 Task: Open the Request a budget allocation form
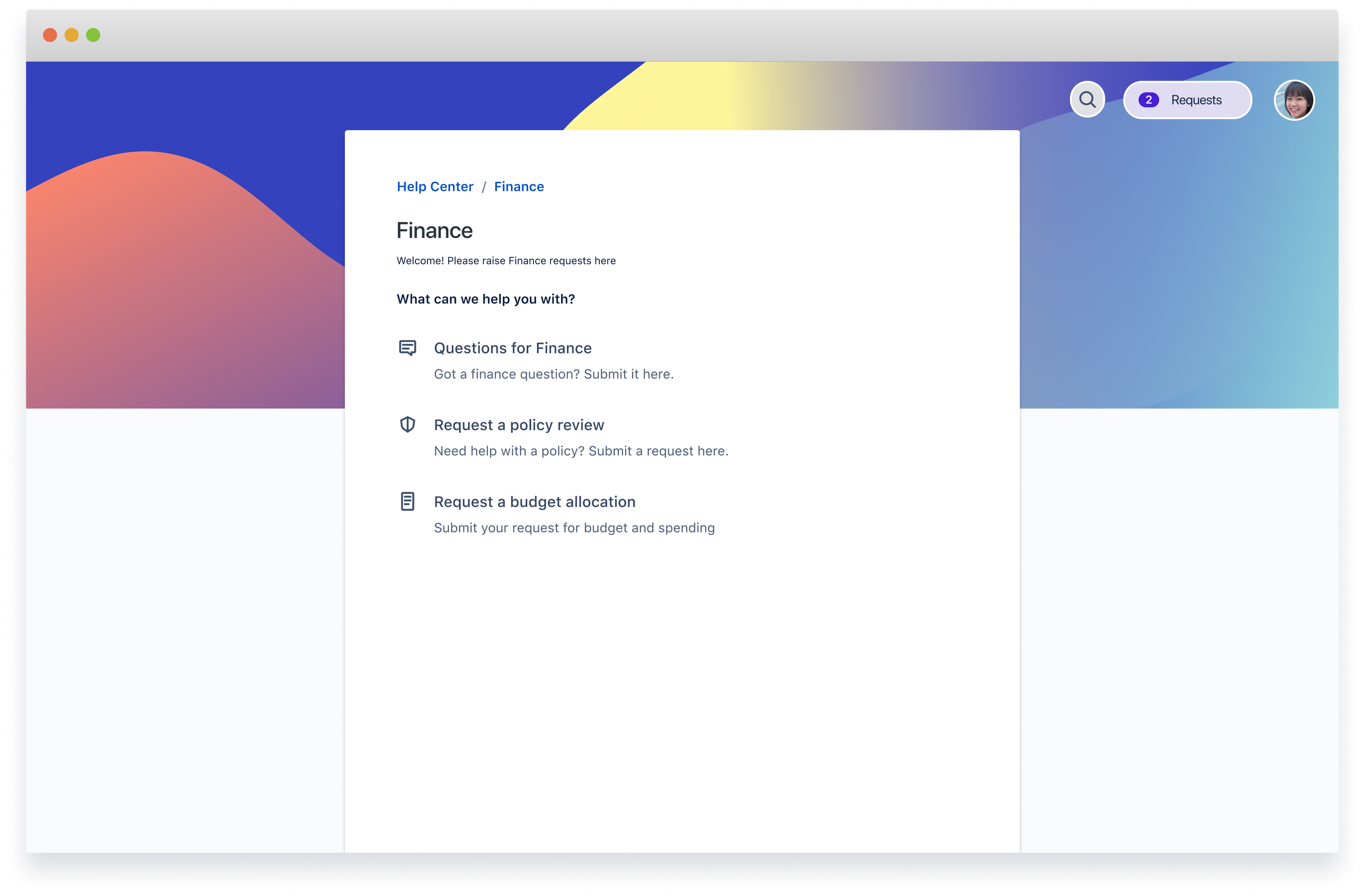point(534,501)
